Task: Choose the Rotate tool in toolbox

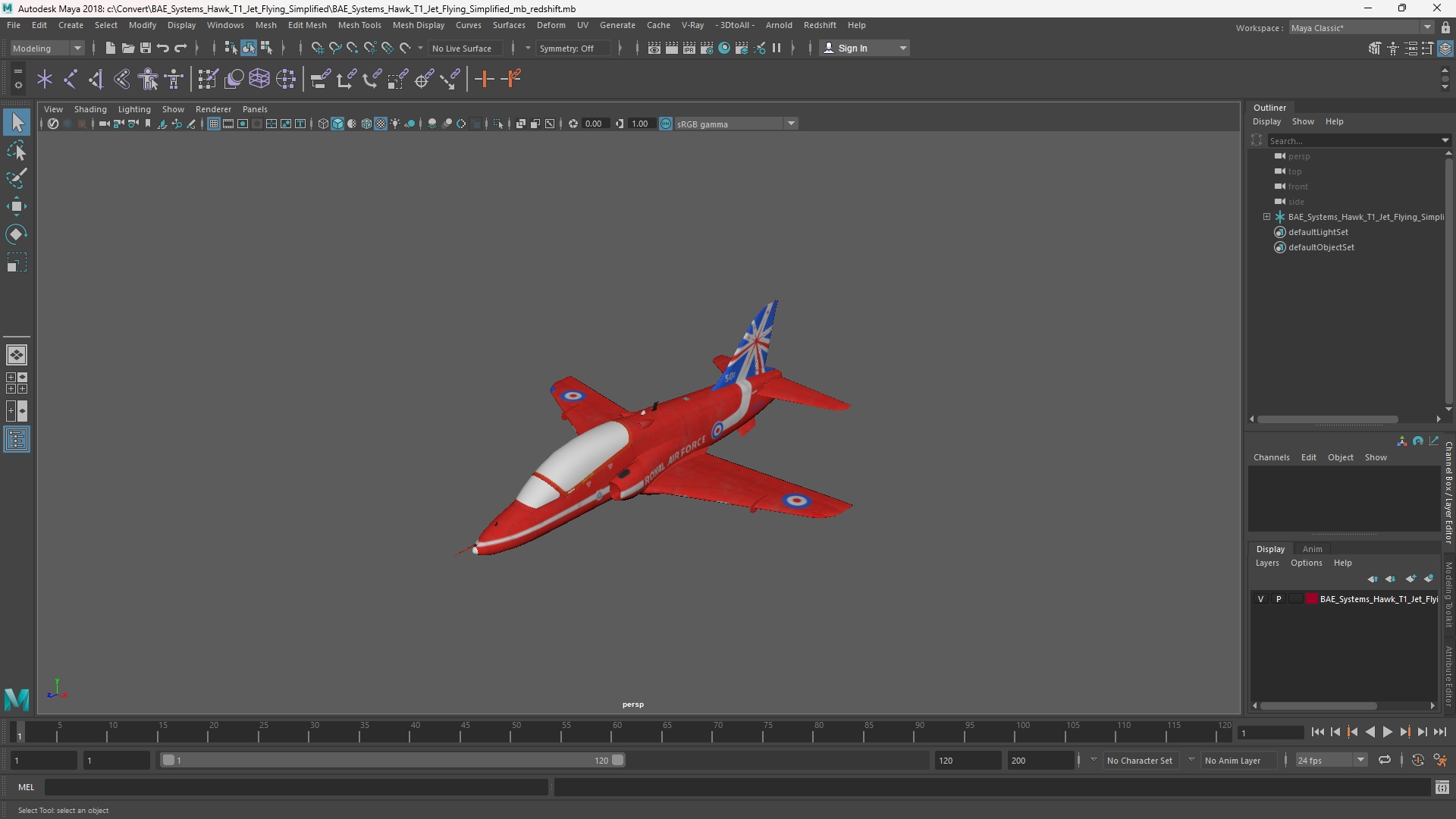Action: click(17, 234)
